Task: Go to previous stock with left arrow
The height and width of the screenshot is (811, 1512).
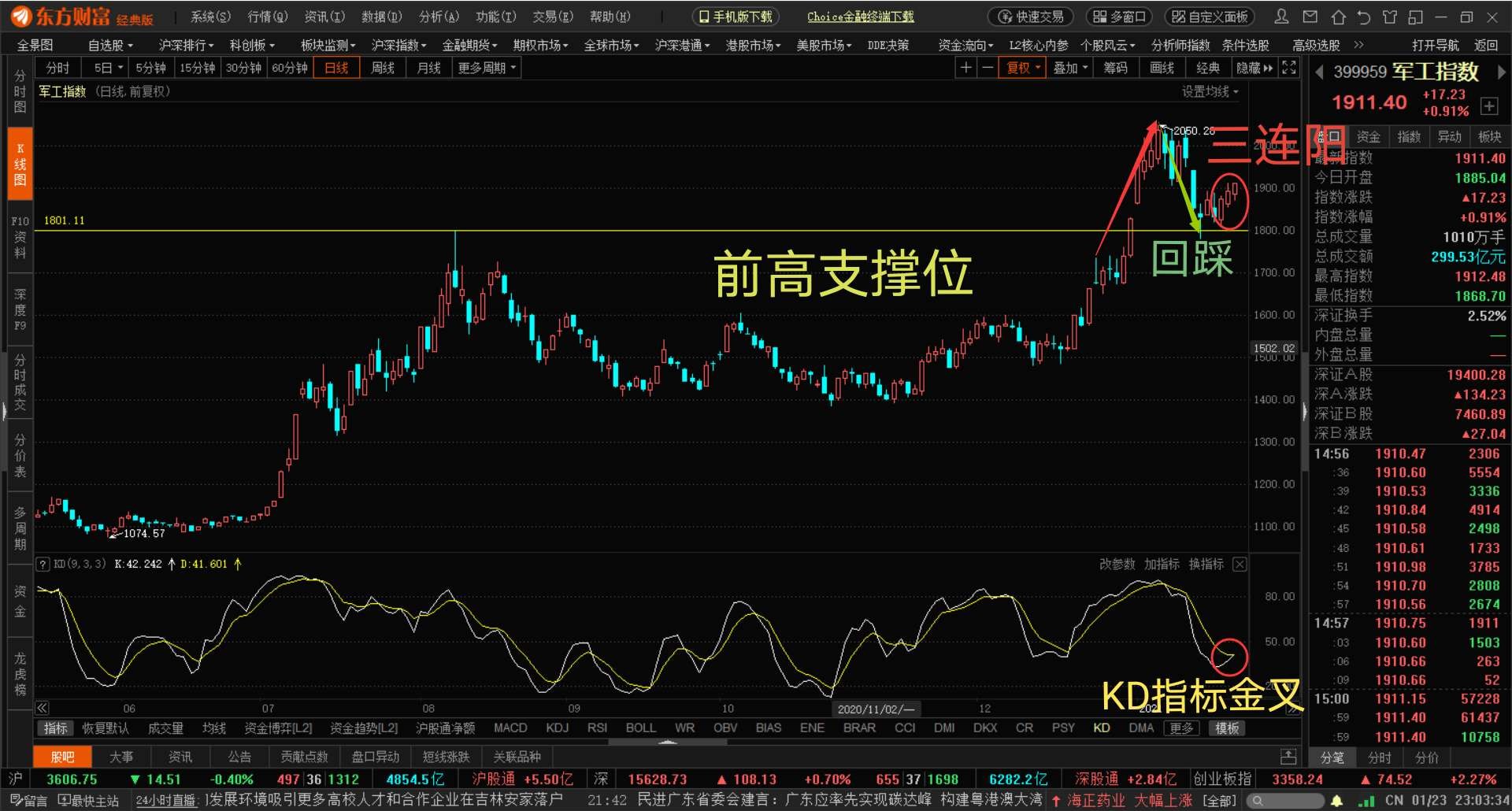Action: point(1319,72)
